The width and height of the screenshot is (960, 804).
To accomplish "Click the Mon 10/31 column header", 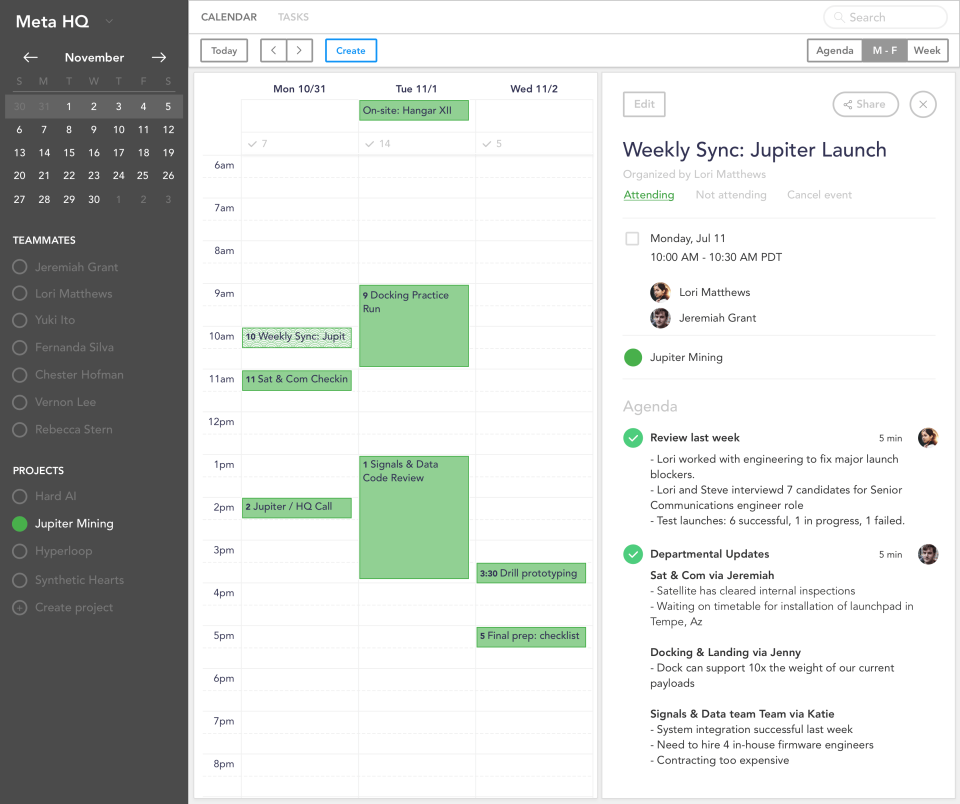I will (x=299, y=89).
